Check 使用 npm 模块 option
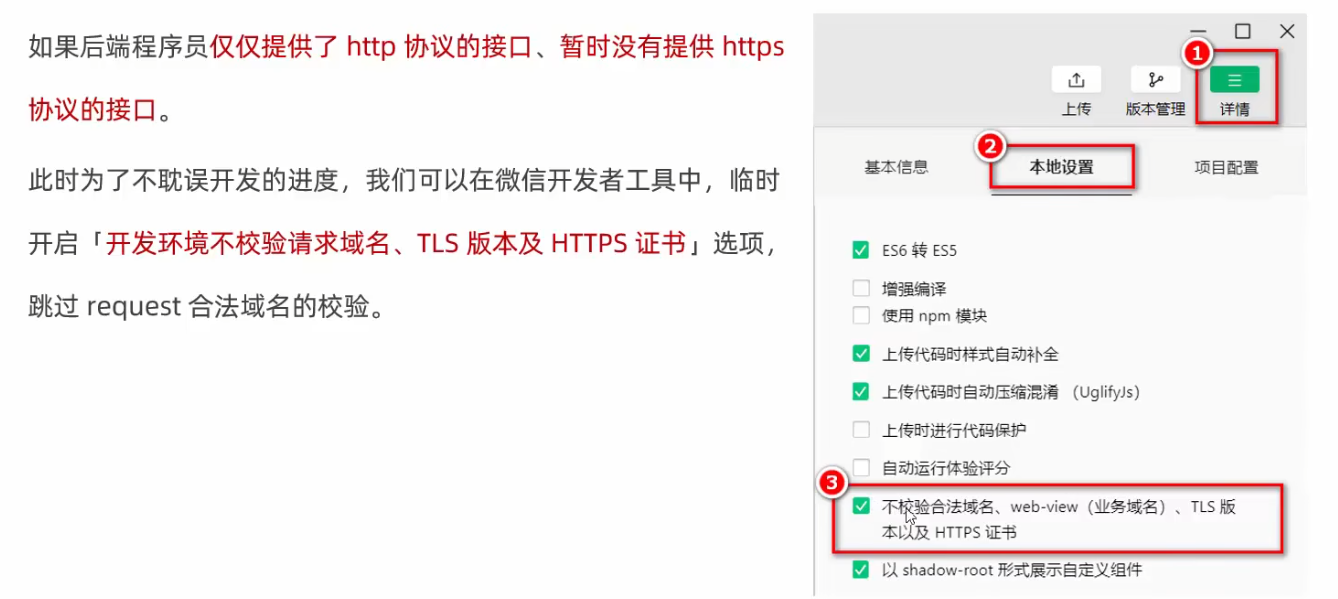This screenshot has height=599, width=1338. tap(861, 315)
